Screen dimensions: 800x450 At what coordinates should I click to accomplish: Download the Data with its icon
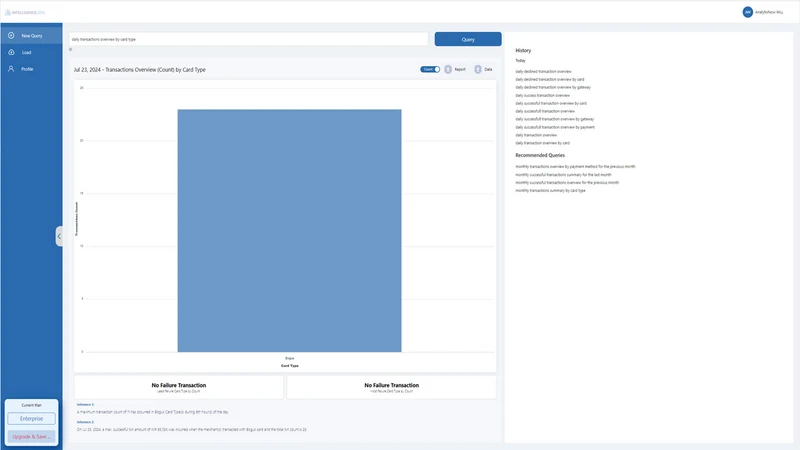(478, 69)
